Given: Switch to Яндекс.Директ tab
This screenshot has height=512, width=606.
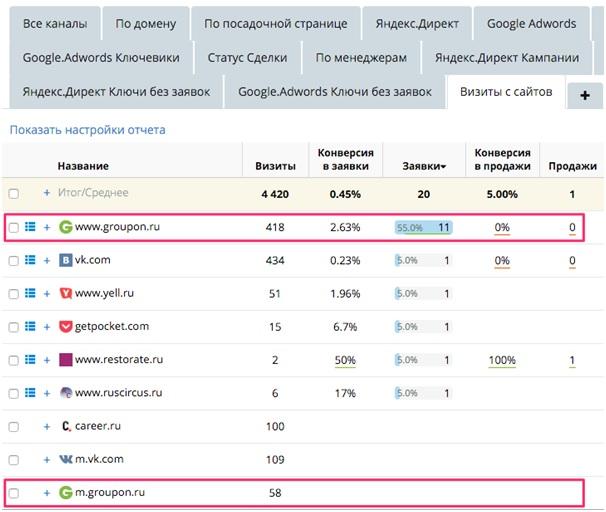Looking at the screenshot, I should pos(417,24).
